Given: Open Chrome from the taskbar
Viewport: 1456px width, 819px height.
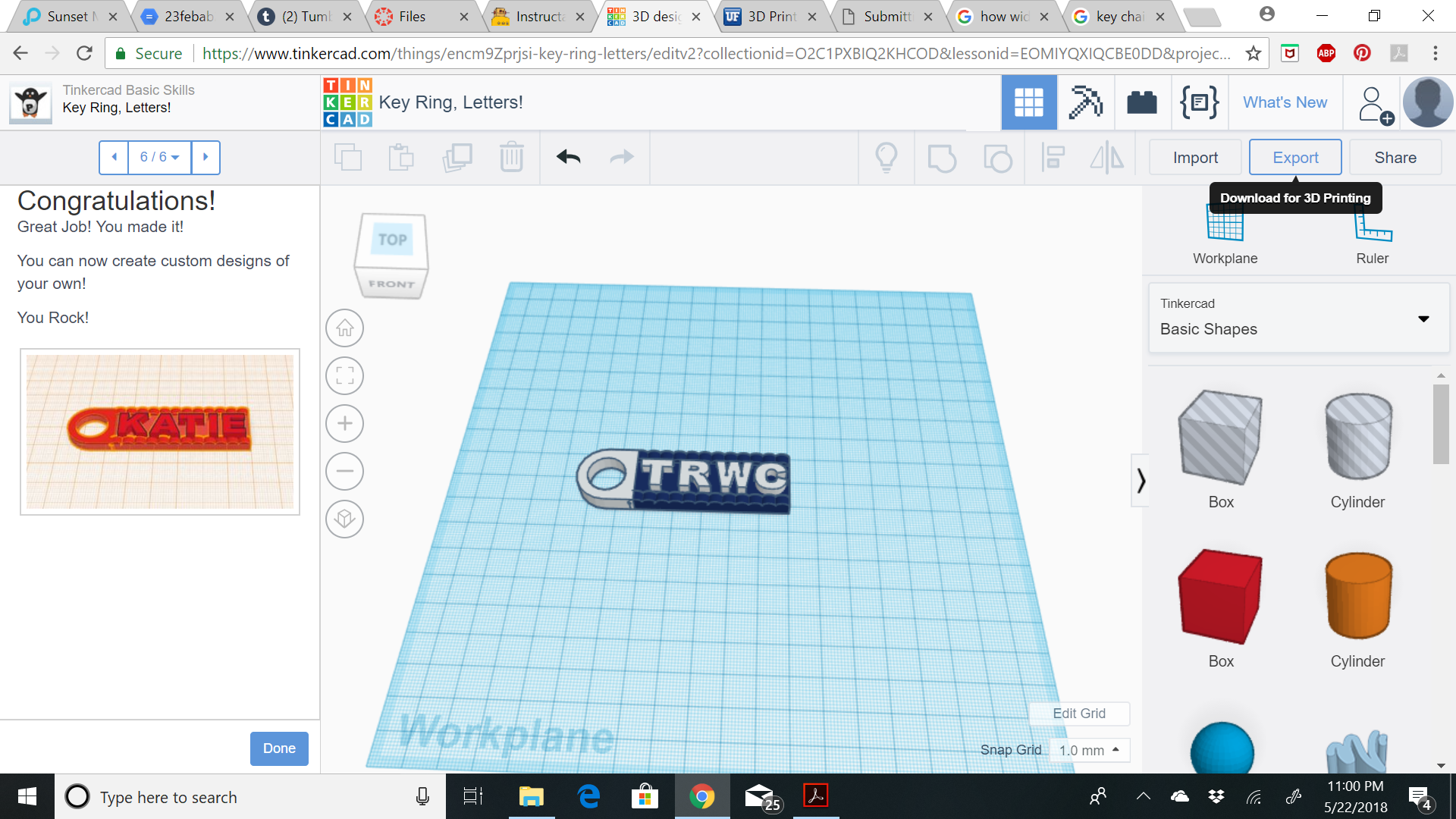Looking at the screenshot, I should [x=701, y=797].
